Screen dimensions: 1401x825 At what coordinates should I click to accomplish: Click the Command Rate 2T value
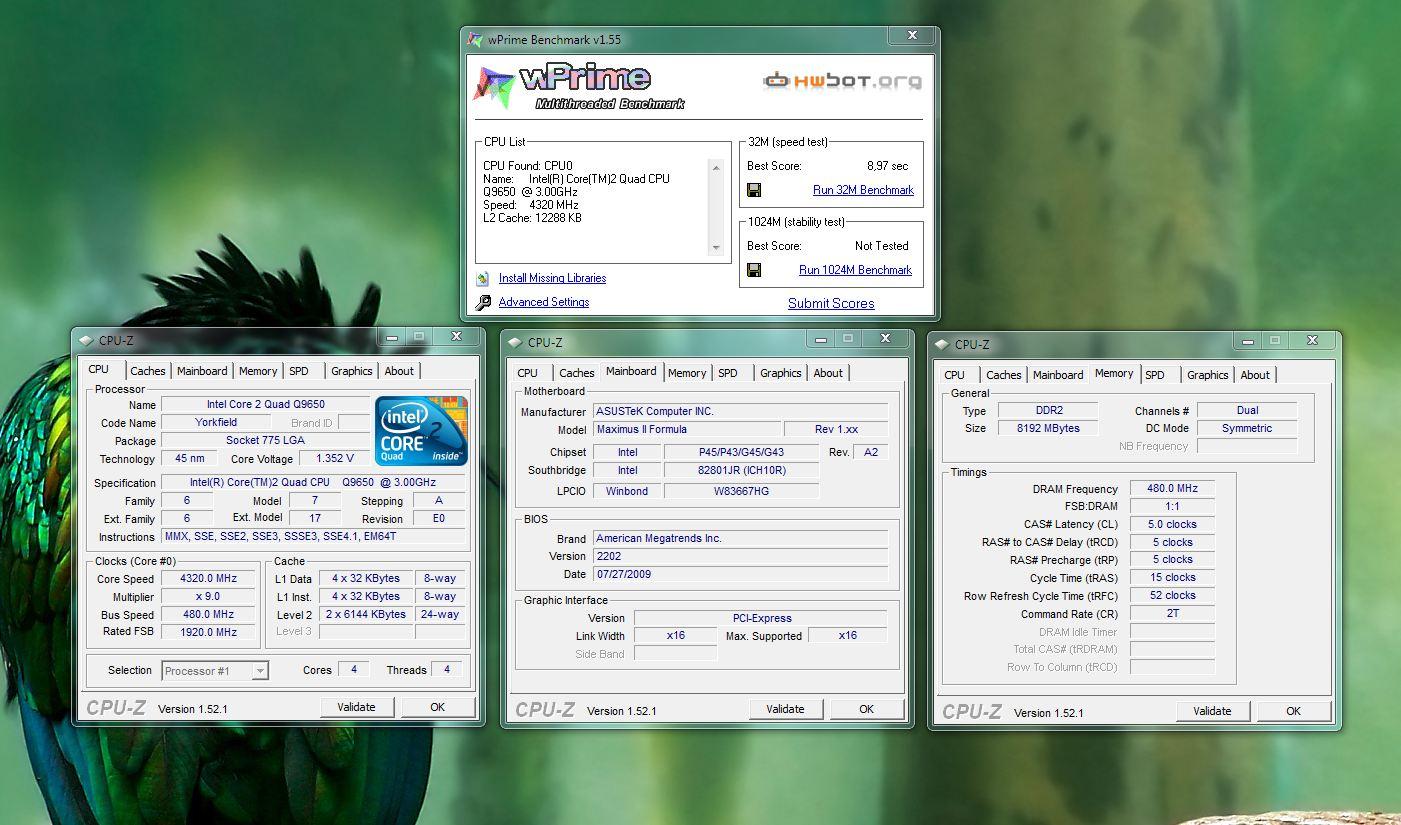tap(1172, 613)
